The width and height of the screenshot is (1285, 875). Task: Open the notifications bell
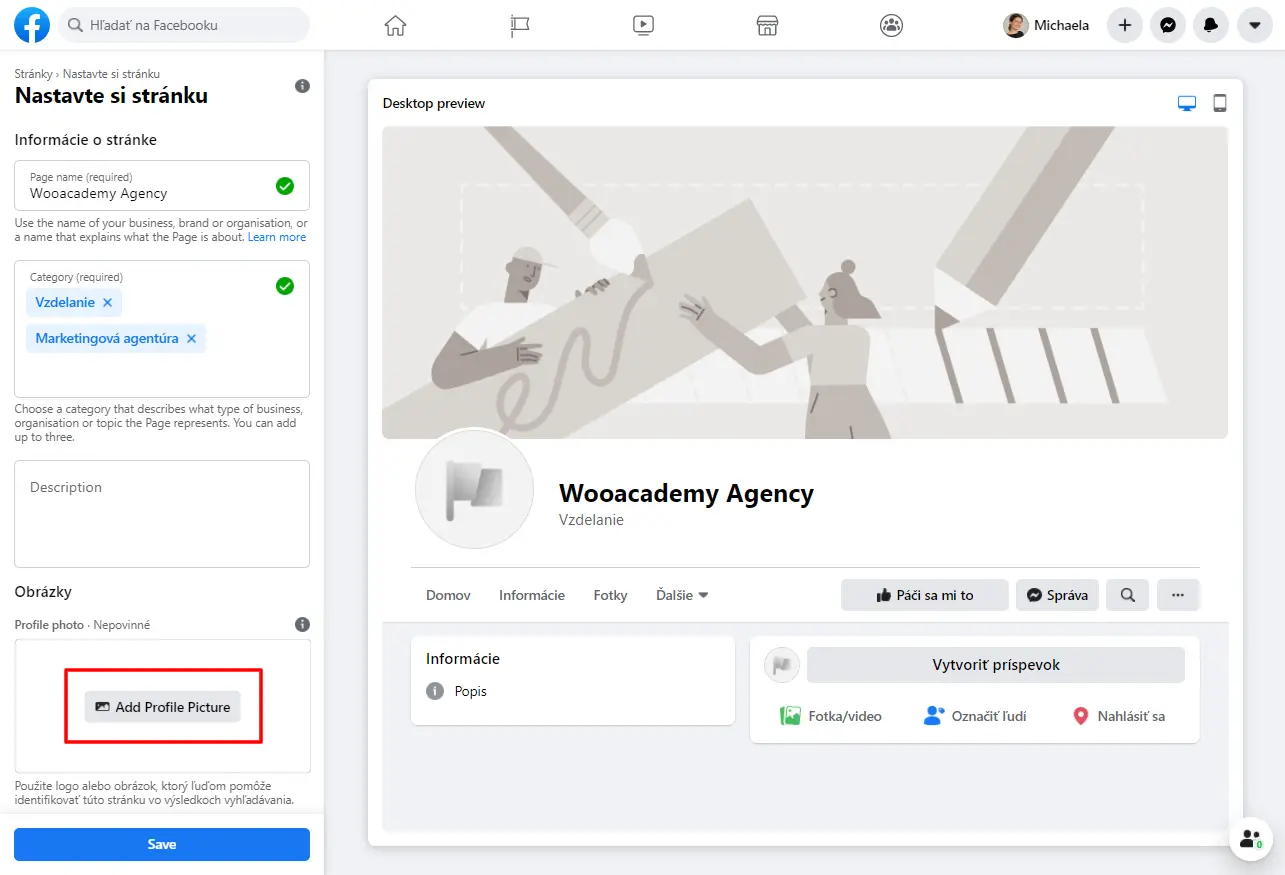coord(1211,25)
